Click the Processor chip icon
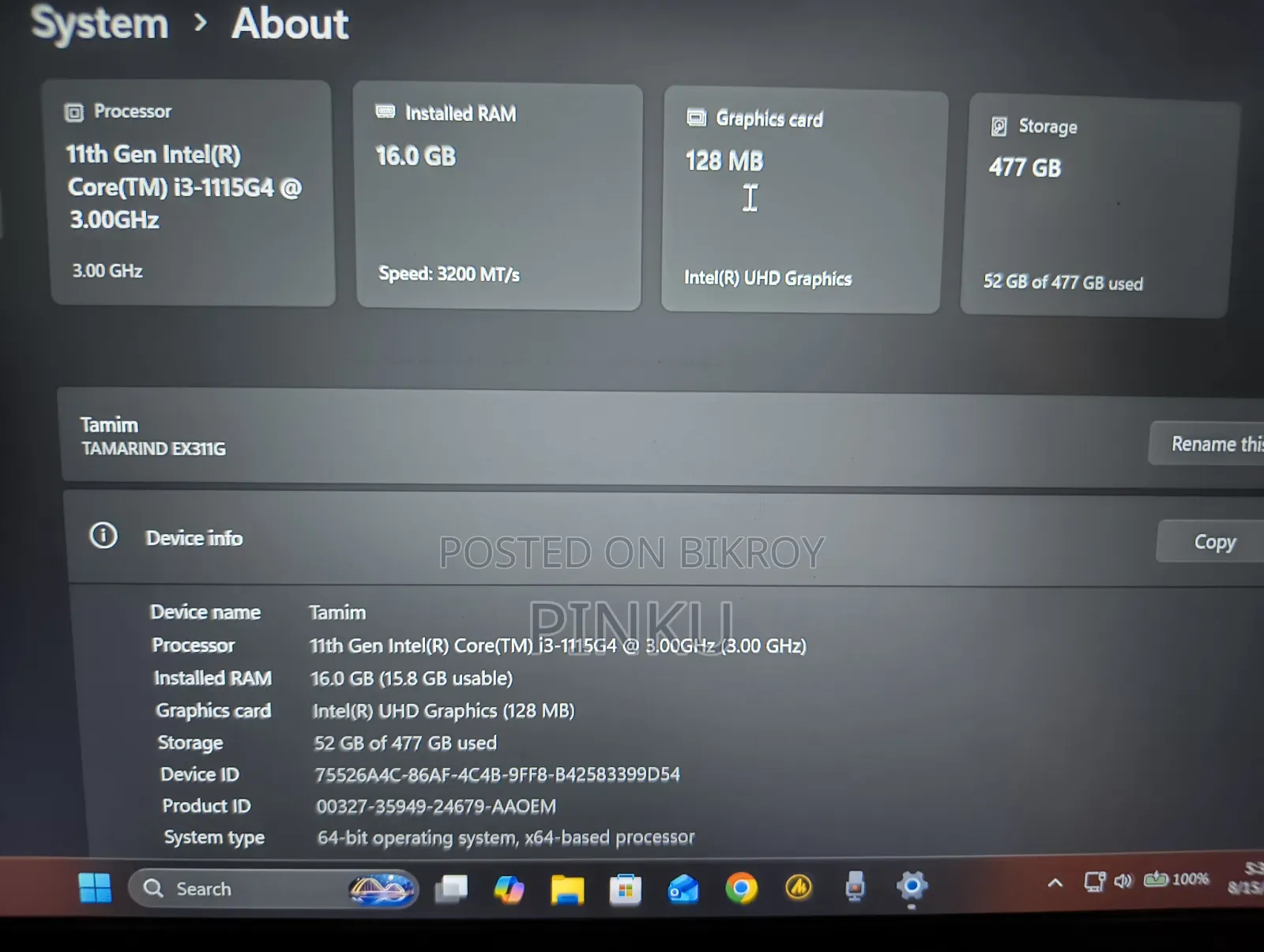The width and height of the screenshot is (1264, 952). [x=73, y=113]
